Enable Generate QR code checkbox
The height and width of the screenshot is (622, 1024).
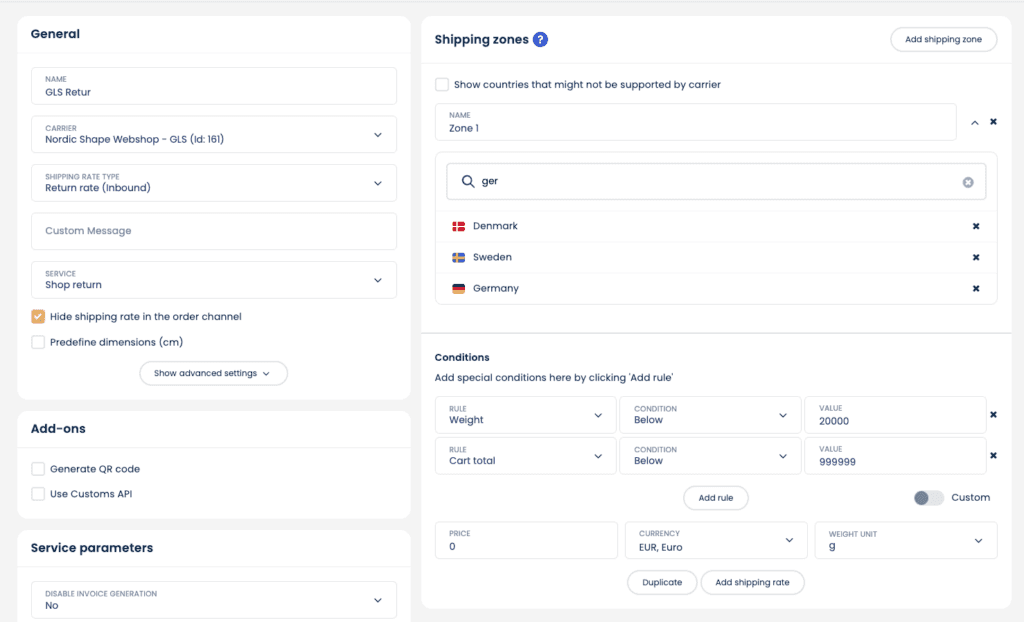point(38,469)
